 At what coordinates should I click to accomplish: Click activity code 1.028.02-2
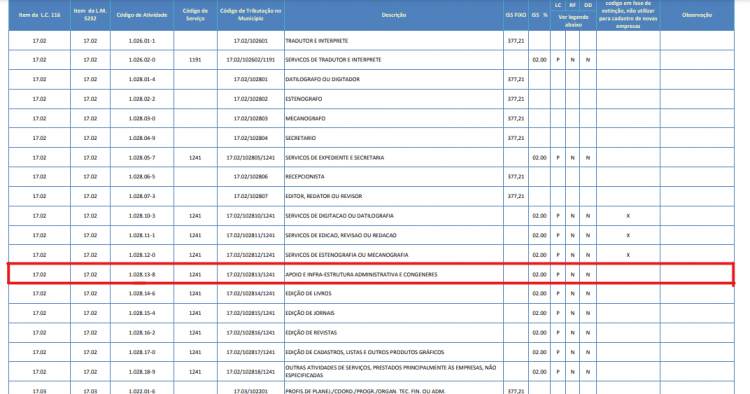click(x=142, y=99)
